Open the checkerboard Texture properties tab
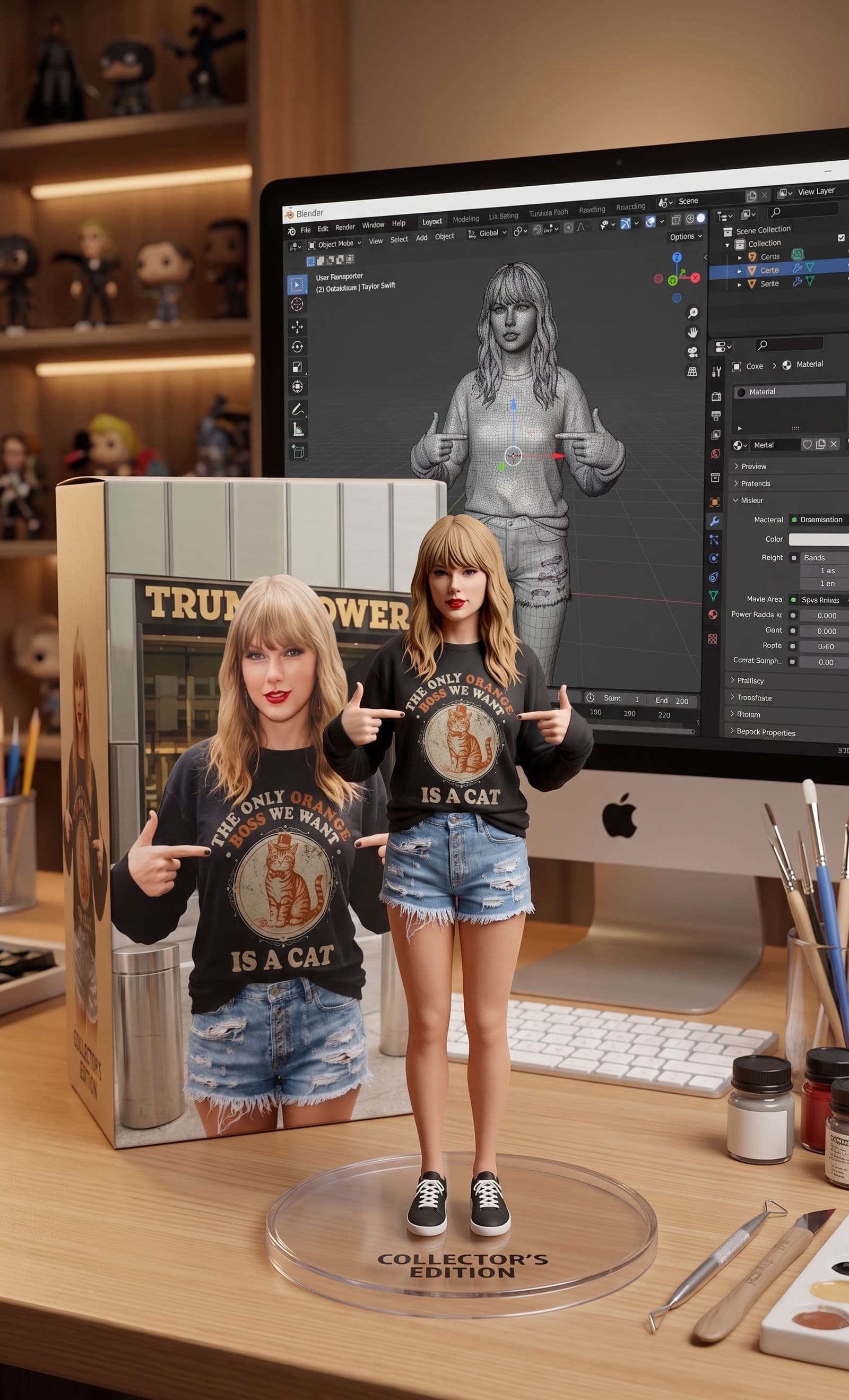 click(713, 638)
